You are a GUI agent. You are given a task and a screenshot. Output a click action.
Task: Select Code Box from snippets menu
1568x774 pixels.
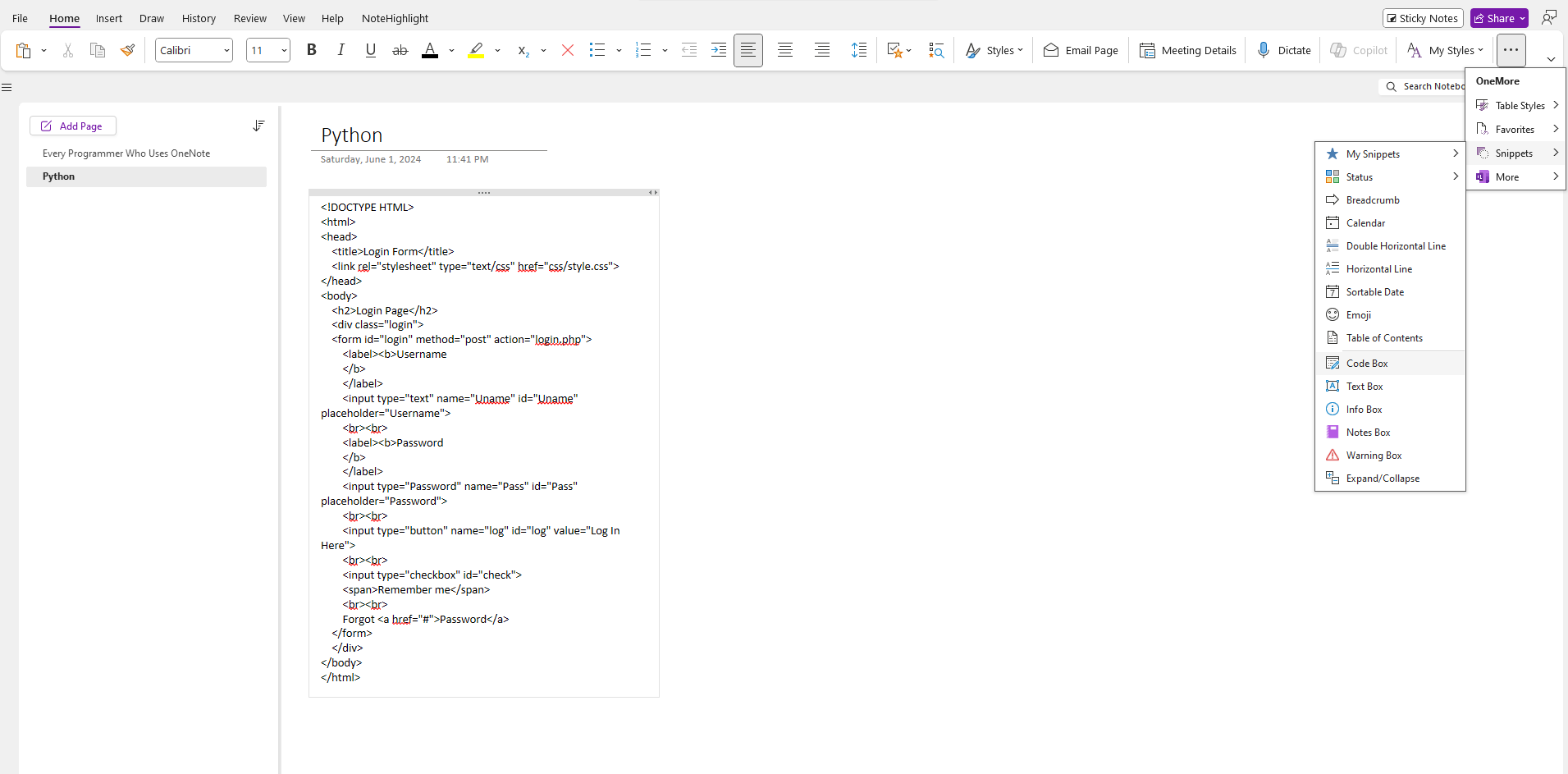click(x=1366, y=364)
